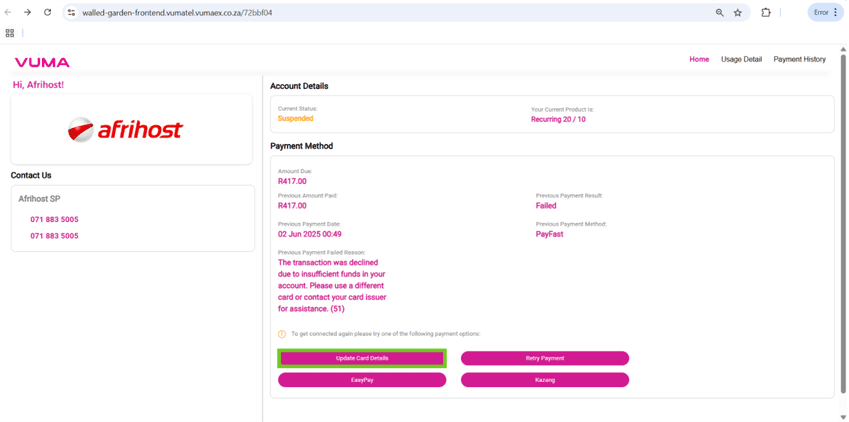Click the first 071 883 5005 number

pos(54,219)
